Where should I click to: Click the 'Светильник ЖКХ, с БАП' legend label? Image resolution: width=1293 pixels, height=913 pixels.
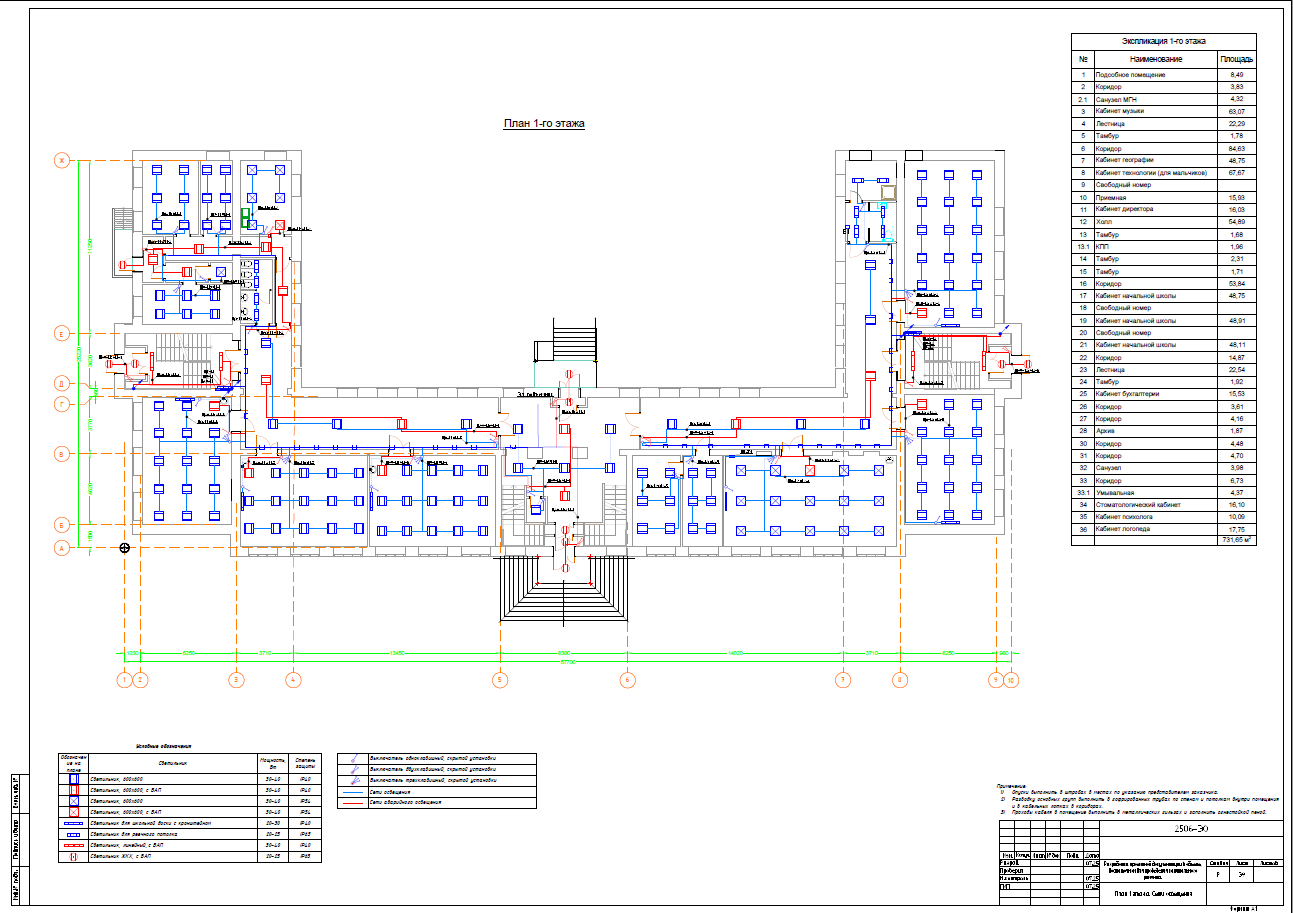[121, 856]
